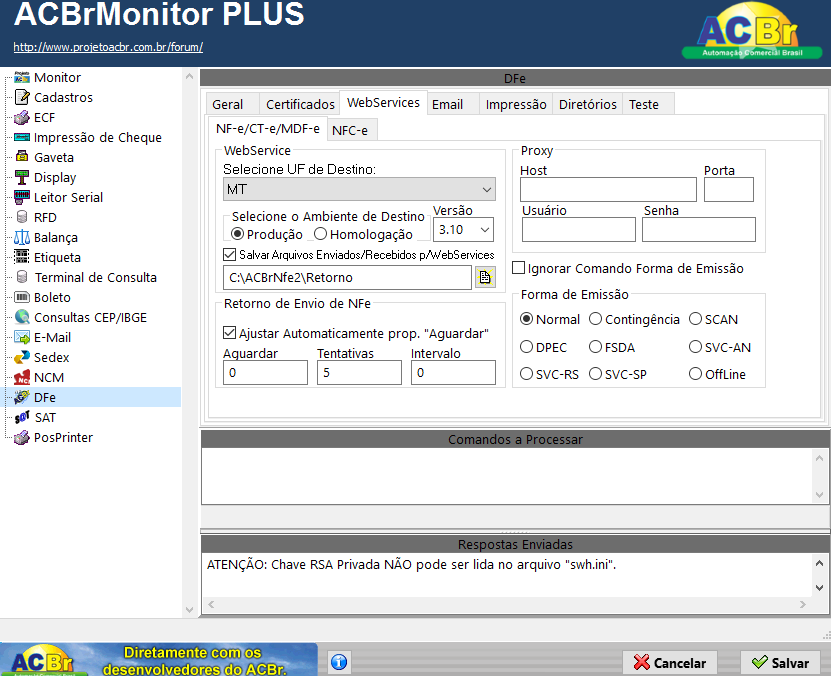Enable Ignorar Comando Forma de Emissão
The height and width of the screenshot is (676, 831).
click(x=518, y=268)
